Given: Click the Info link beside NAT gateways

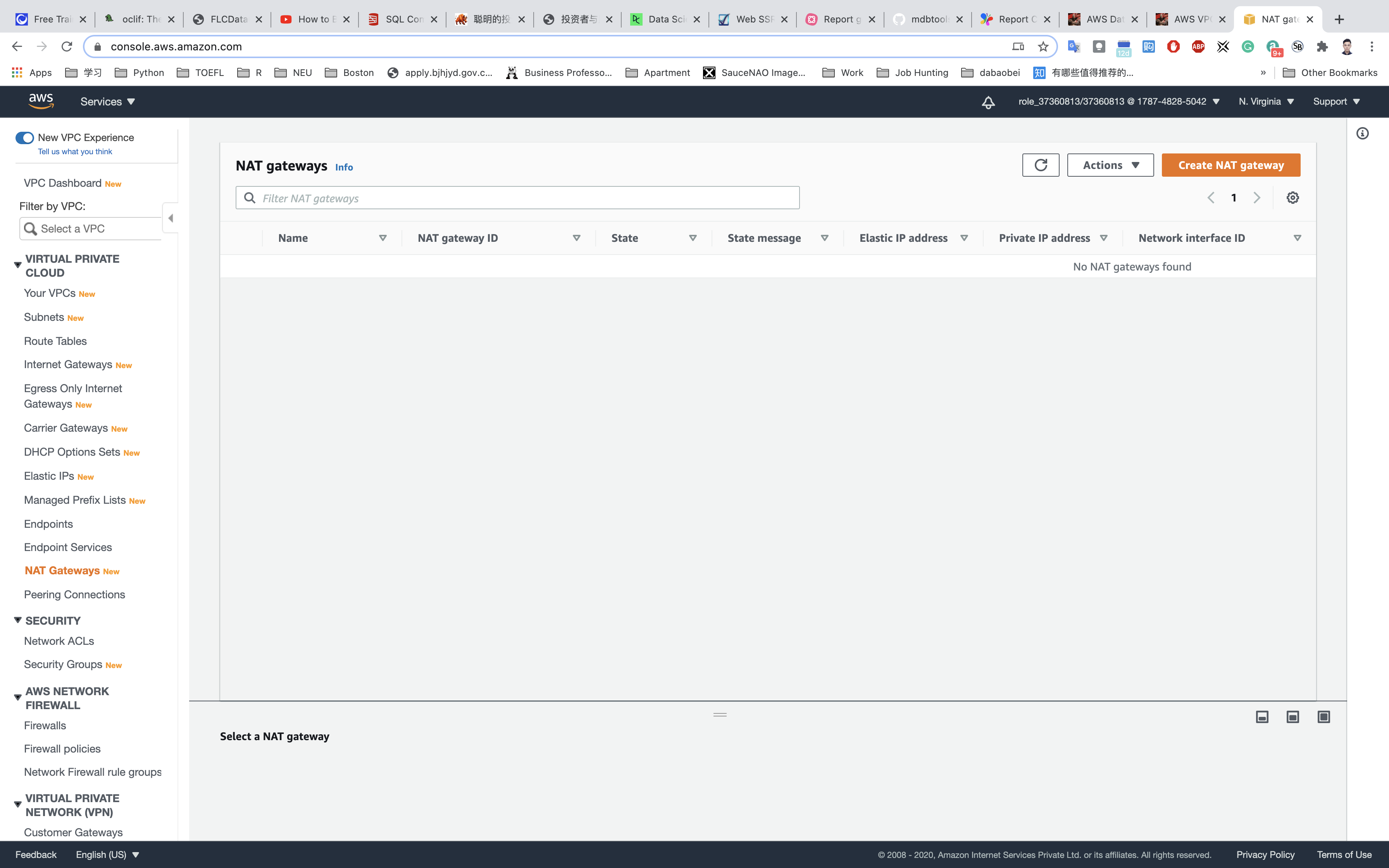Looking at the screenshot, I should (x=344, y=167).
